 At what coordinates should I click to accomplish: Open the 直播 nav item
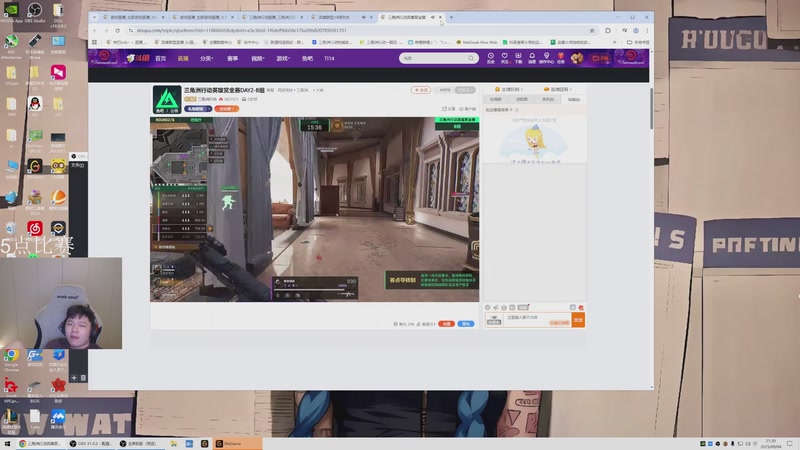(x=183, y=59)
